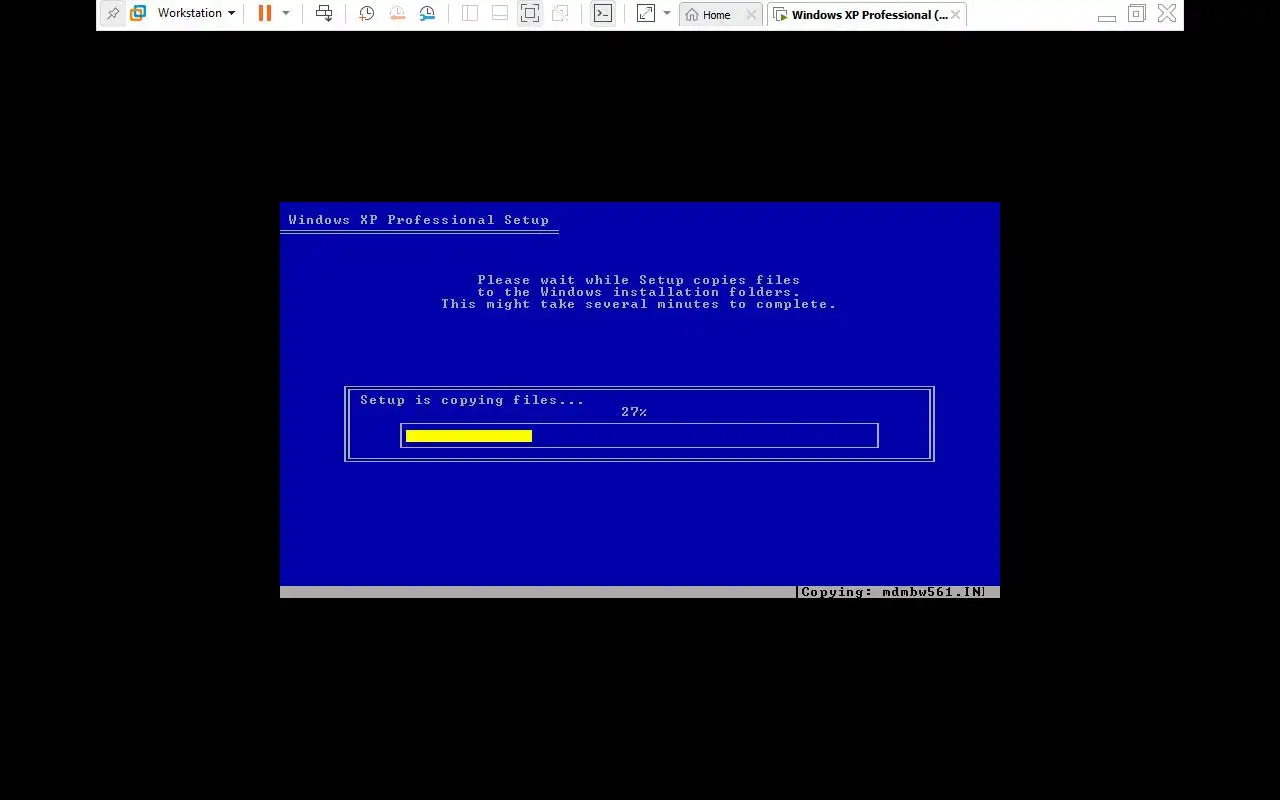Close the Home tab
Viewport: 1280px width, 800px height.
tap(752, 15)
